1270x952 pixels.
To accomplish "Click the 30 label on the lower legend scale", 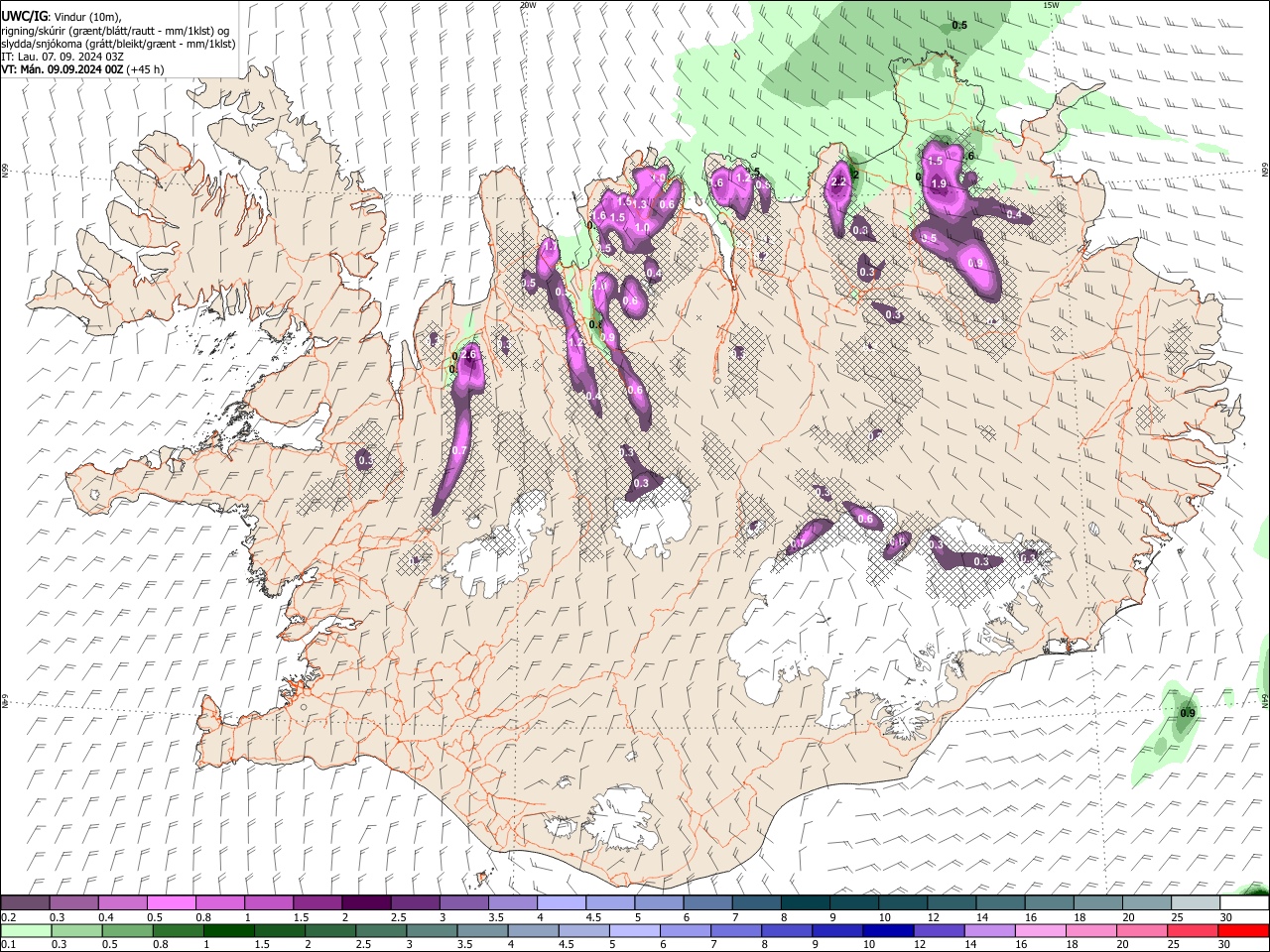I will 1222,945.
